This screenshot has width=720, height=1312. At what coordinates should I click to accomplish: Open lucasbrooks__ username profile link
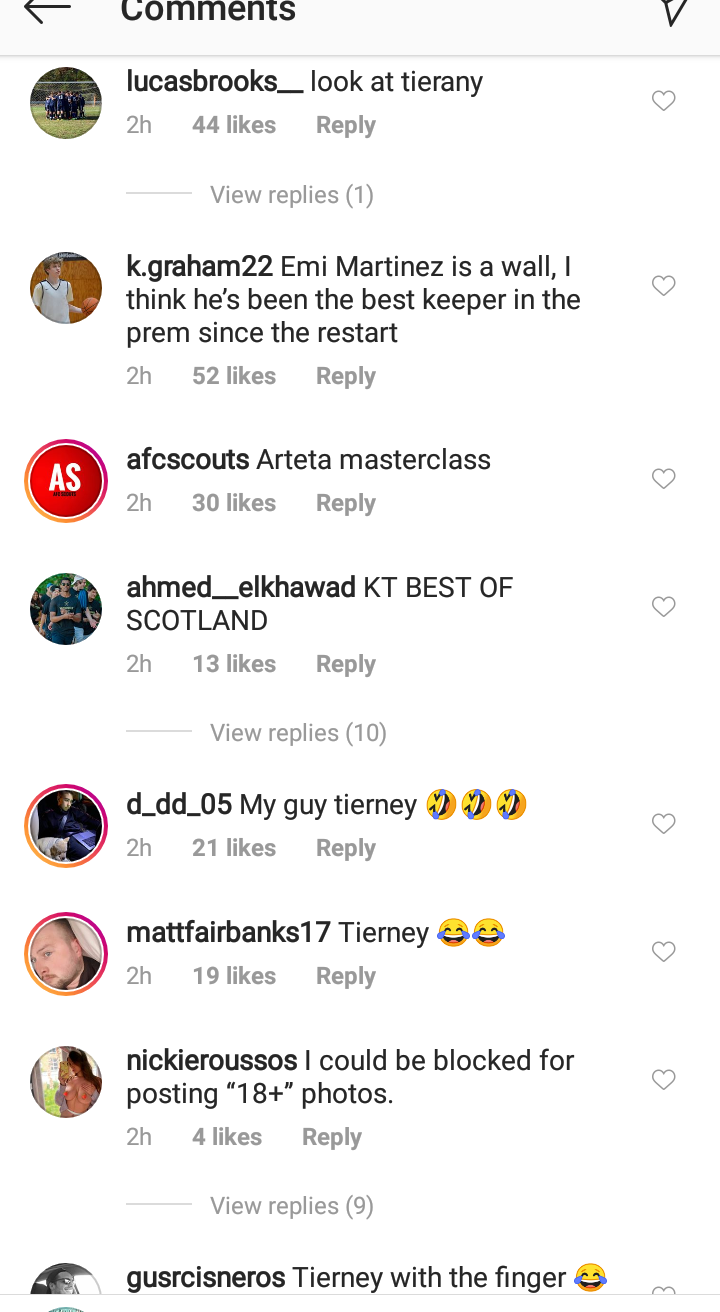coord(214,82)
